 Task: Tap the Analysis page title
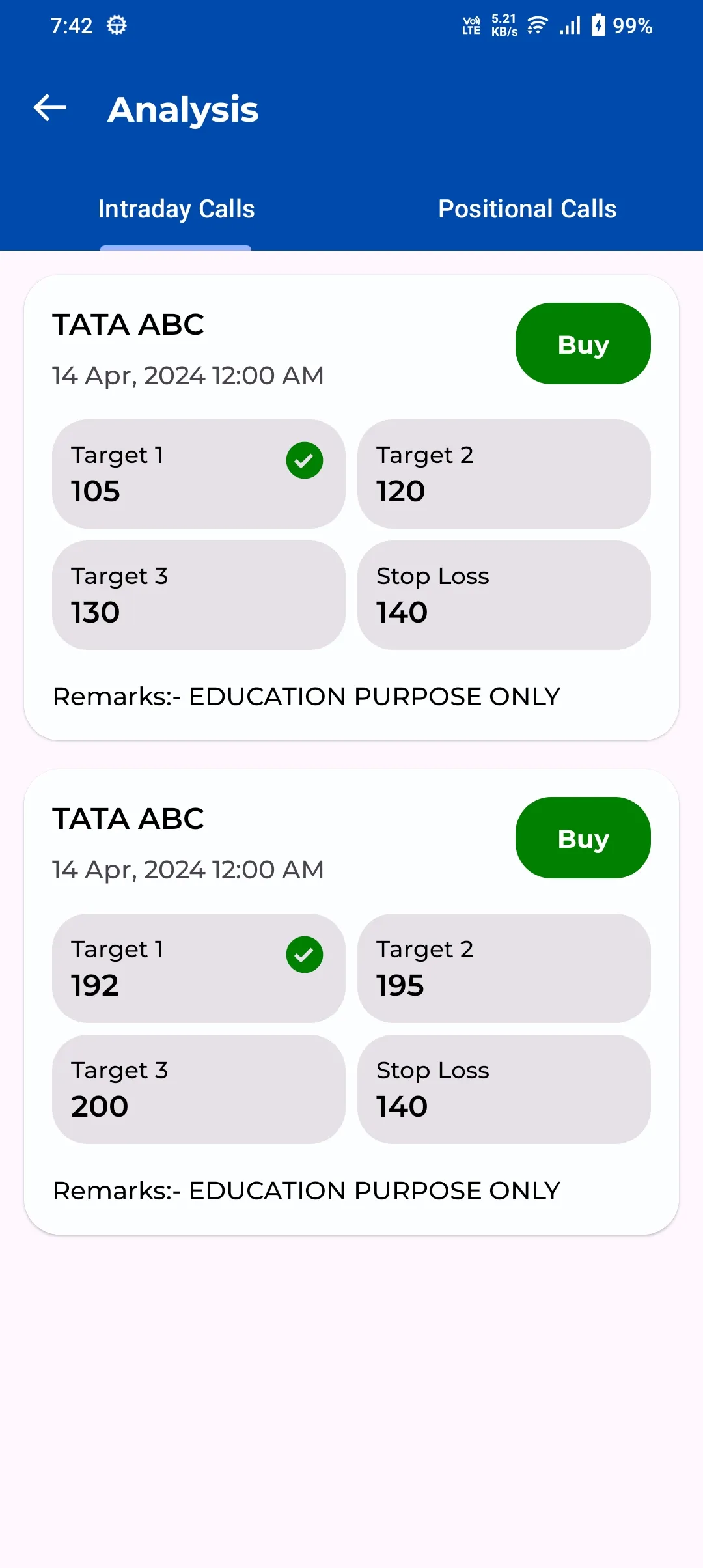183,109
